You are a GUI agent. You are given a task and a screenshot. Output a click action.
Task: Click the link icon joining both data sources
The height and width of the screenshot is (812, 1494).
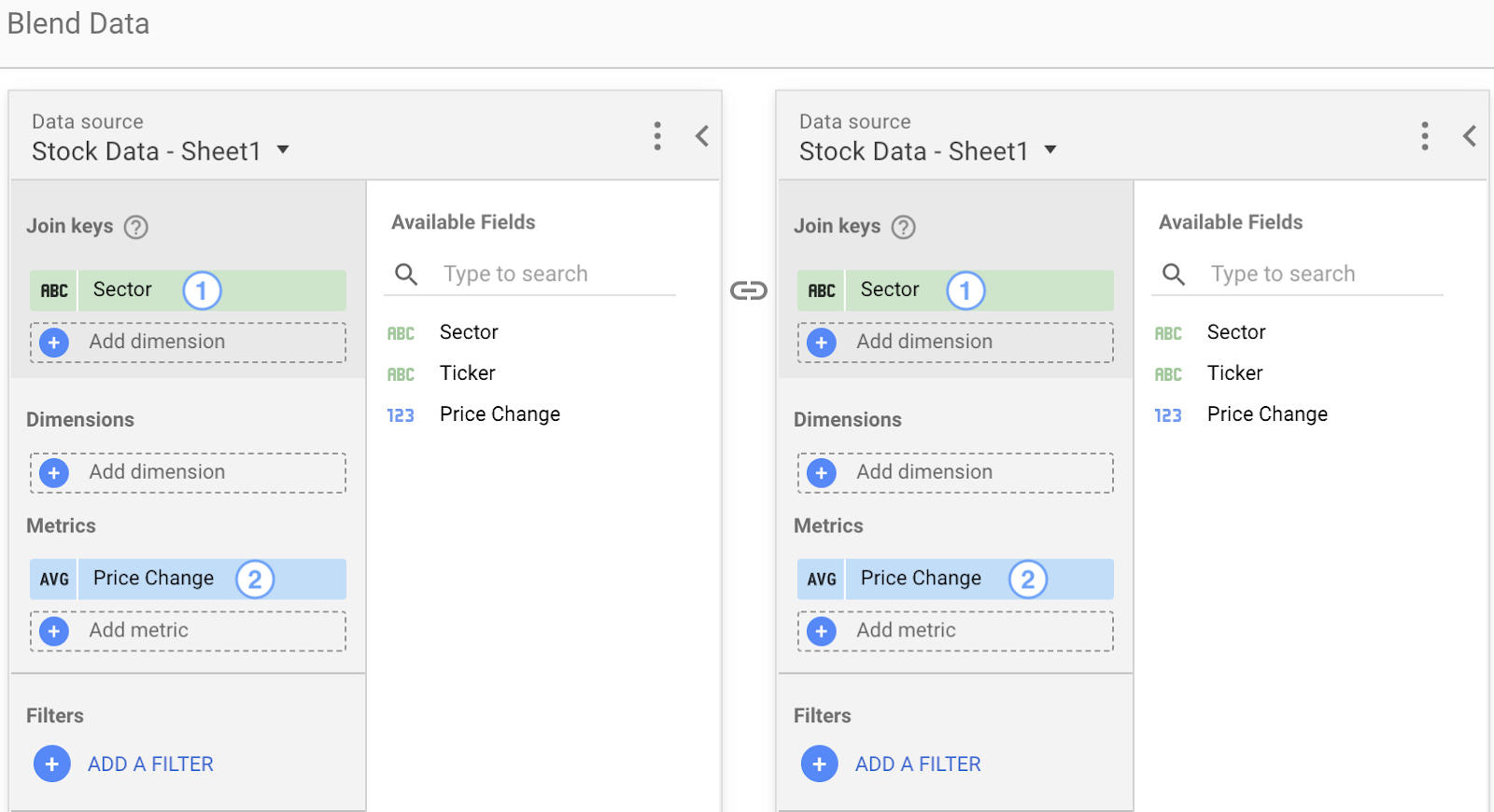(748, 290)
